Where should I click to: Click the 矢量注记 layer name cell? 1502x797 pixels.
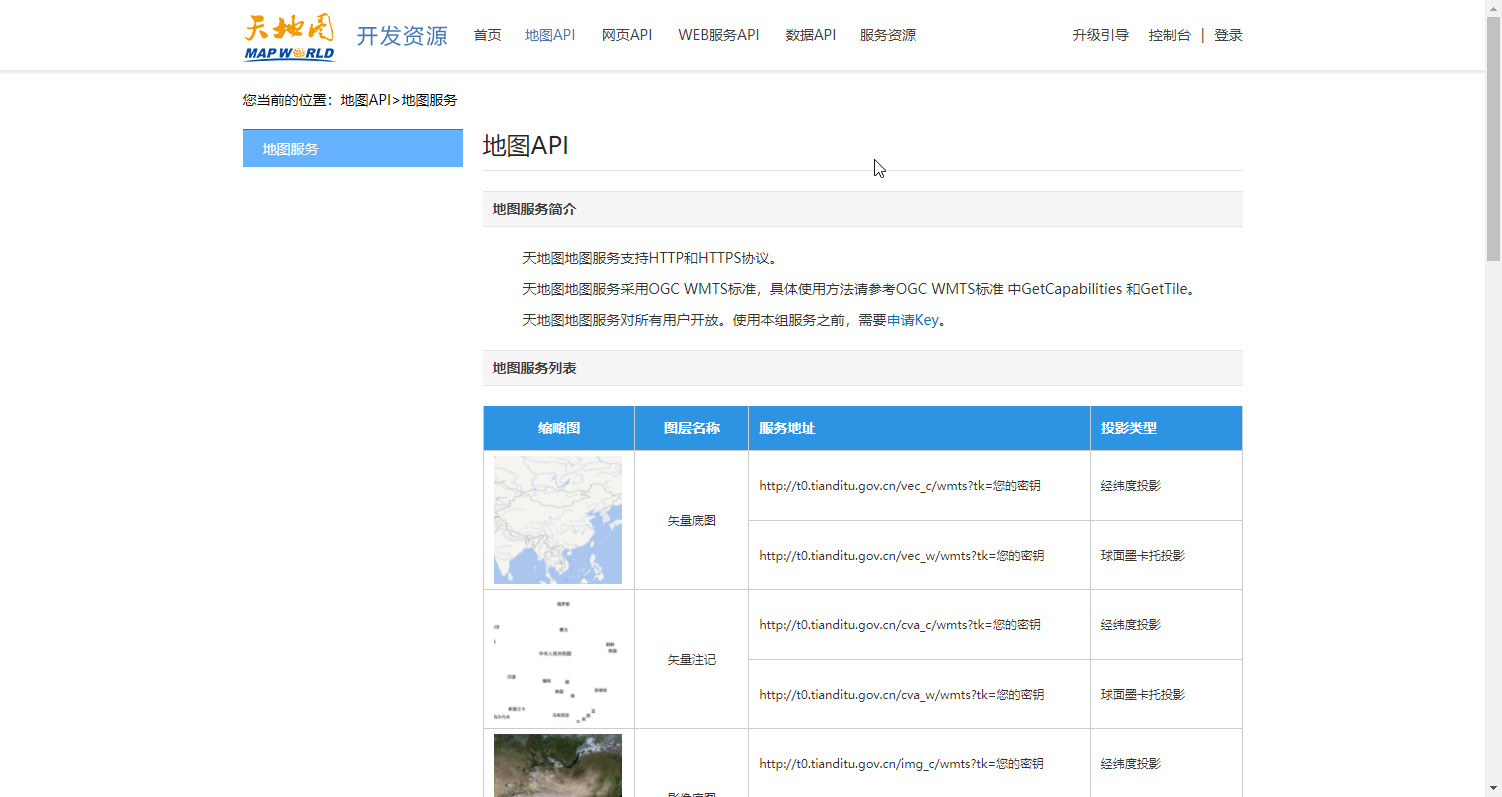(x=691, y=660)
